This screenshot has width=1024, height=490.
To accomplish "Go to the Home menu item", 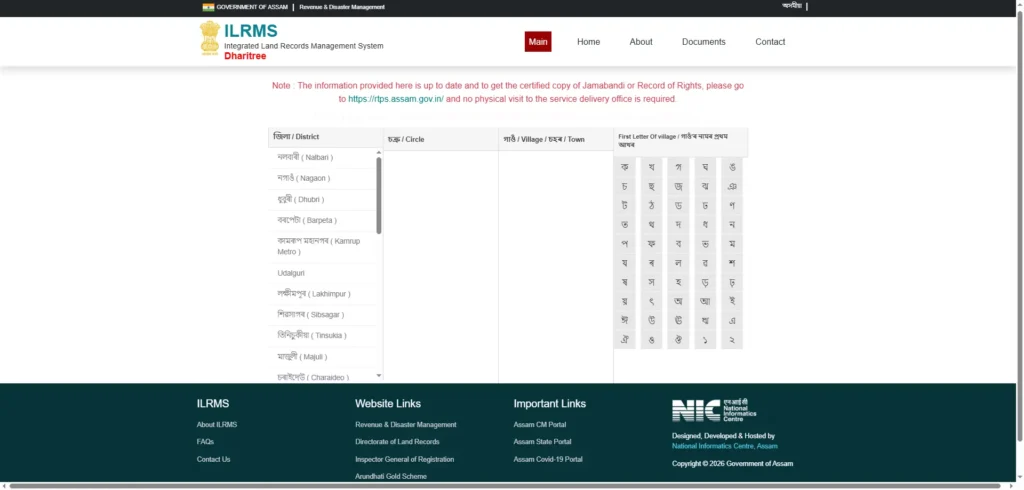I will pyautogui.click(x=588, y=42).
